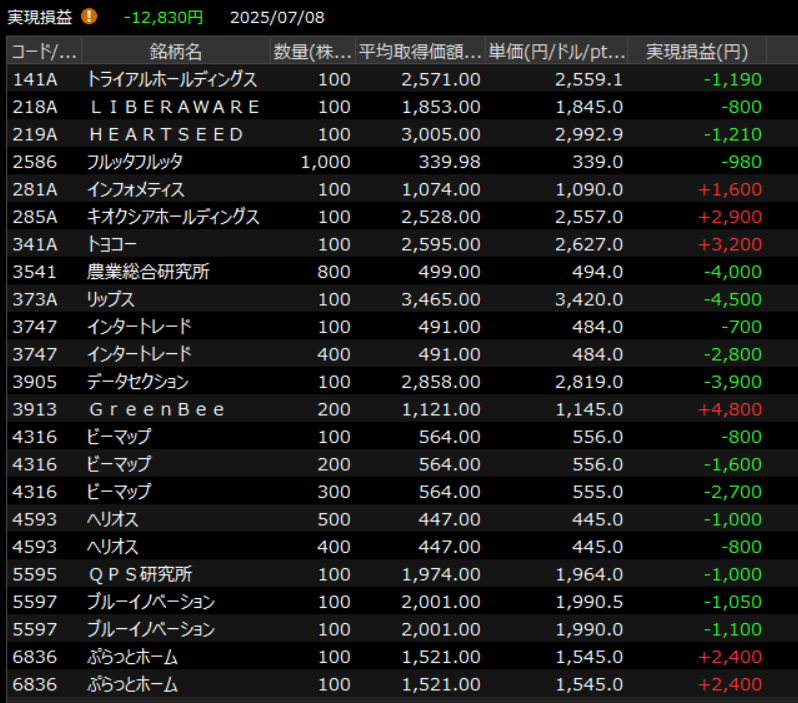
Task: Sort by the 平均取得価額 column header
Action: [x=420, y=51]
